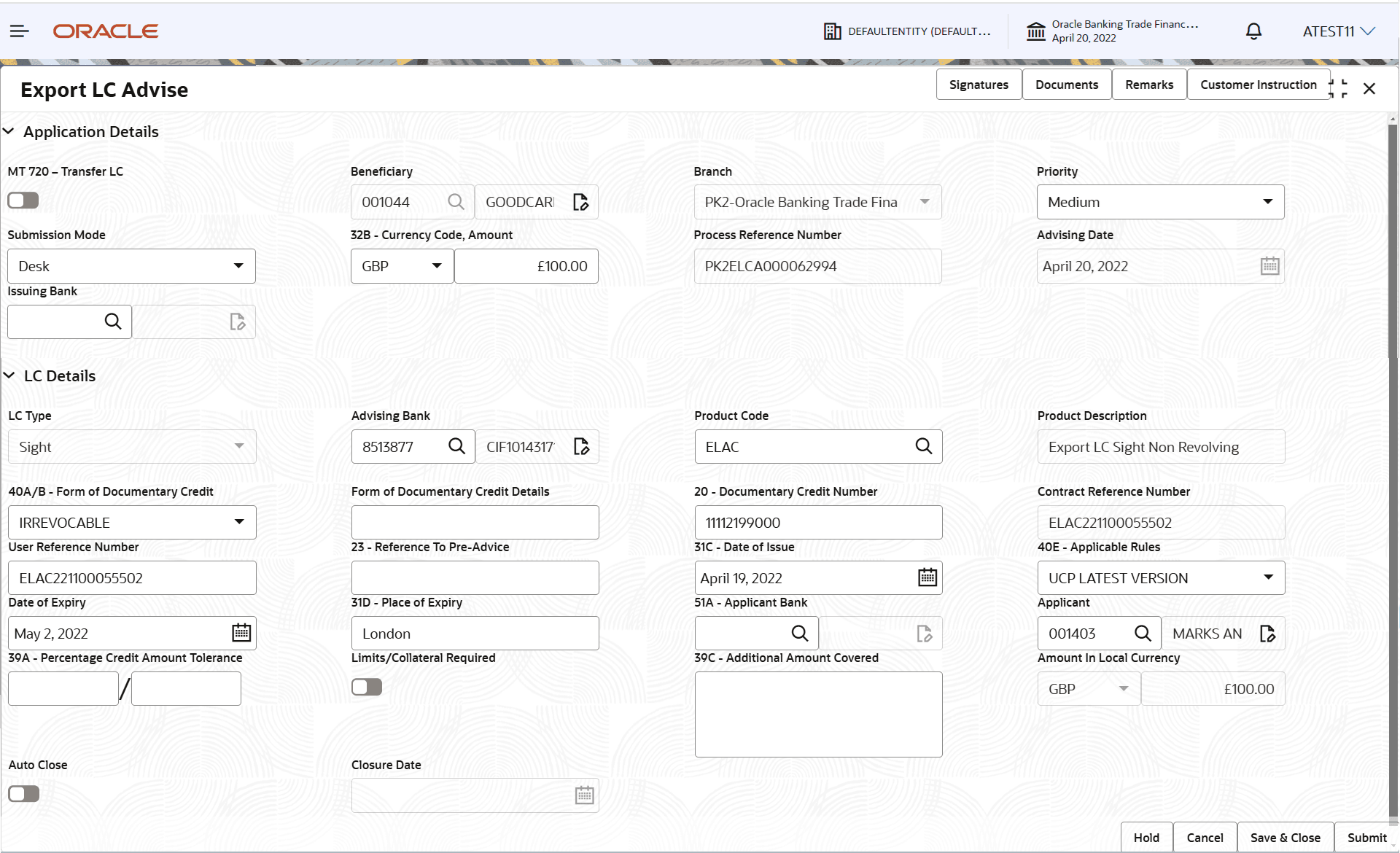This screenshot has width=1400, height=853.
Task: Collapse the LC Details section
Action: point(9,375)
